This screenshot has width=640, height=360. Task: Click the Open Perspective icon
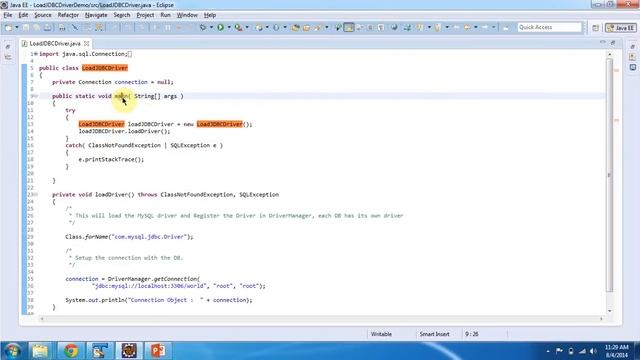tap(596, 28)
